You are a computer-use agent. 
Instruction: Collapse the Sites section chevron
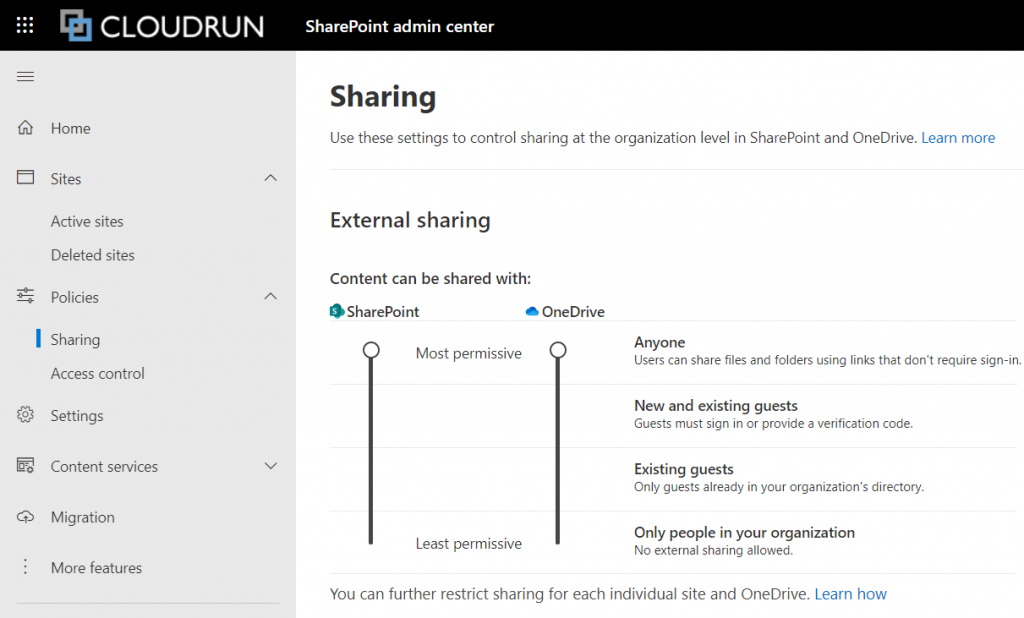pyautogui.click(x=270, y=178)
